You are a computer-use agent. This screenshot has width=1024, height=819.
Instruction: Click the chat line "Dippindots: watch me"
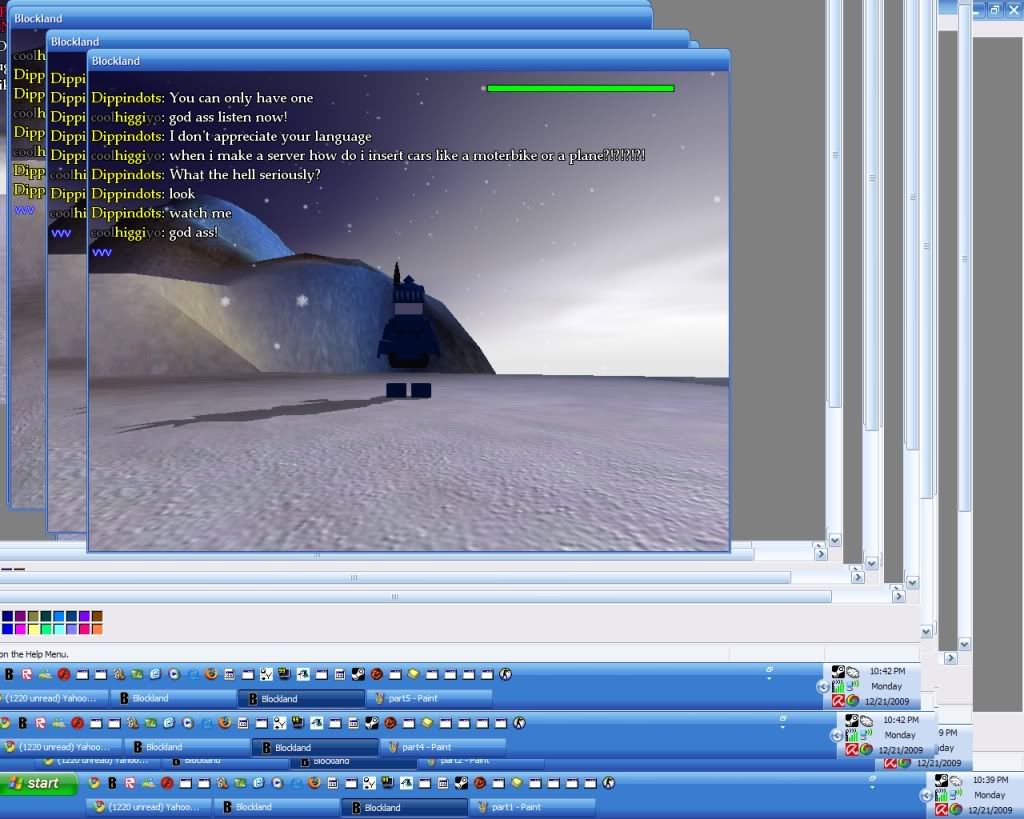(x=161, y=213)
